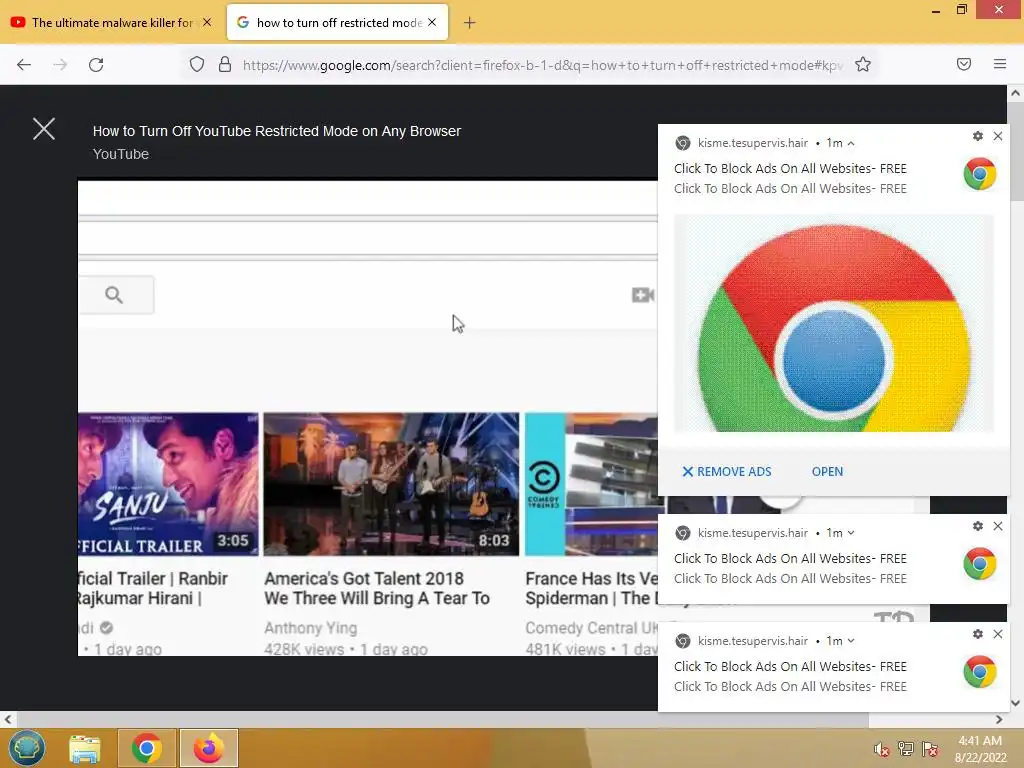The width and height of the screenshot is (1024, 768).
Task: Open the Firefox hamburger menu
Action: point(999,64)
